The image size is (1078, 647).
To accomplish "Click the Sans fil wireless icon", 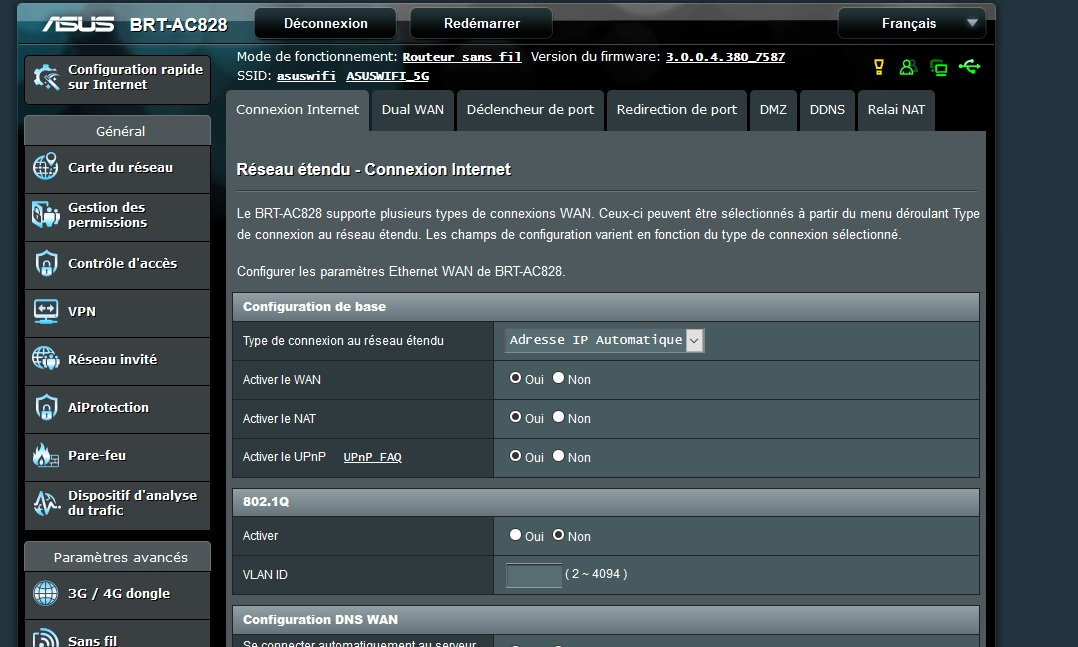I will pyautogui.click(x=46, y=639).
